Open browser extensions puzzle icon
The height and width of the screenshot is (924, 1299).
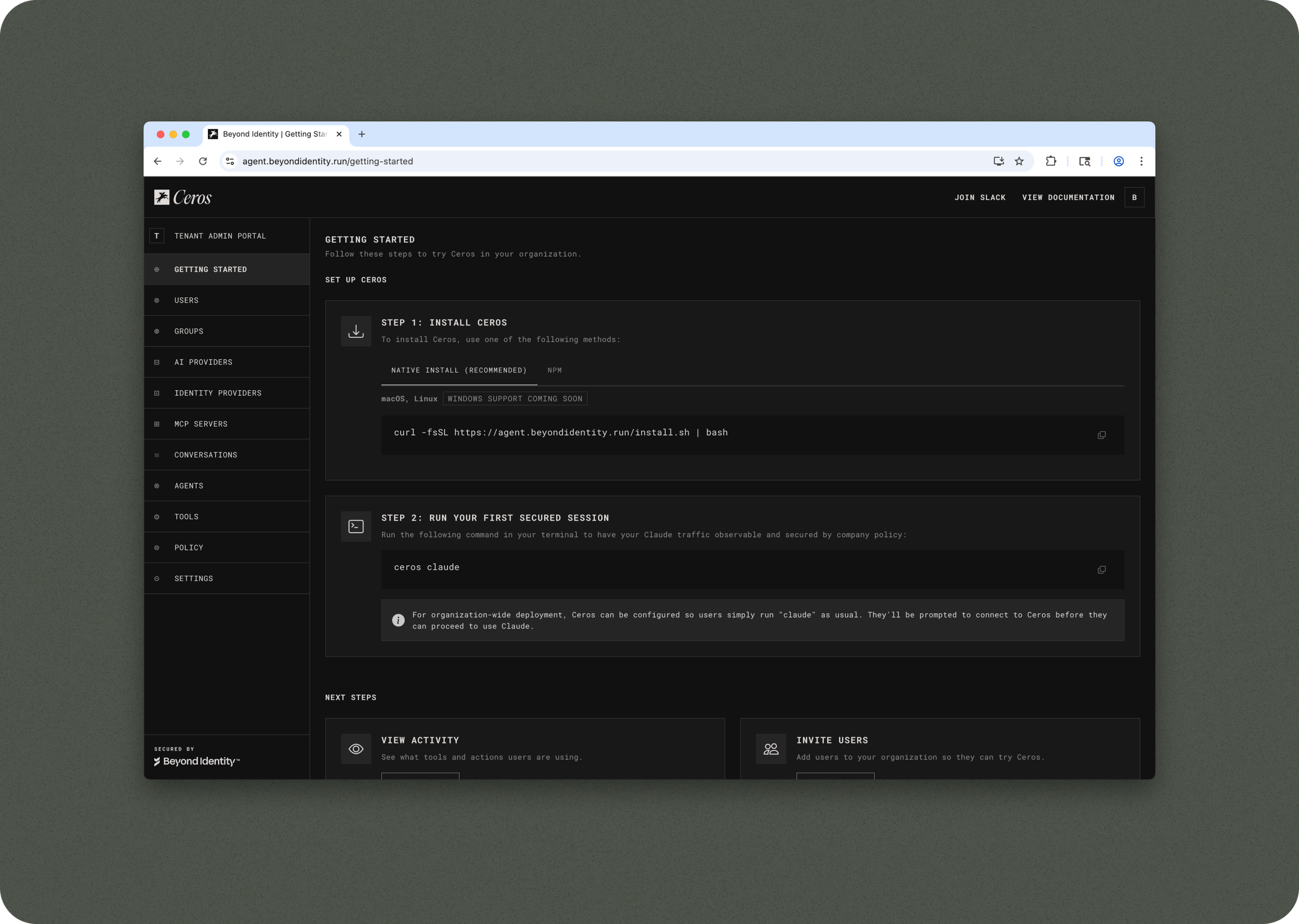[x=1051, y=162]
